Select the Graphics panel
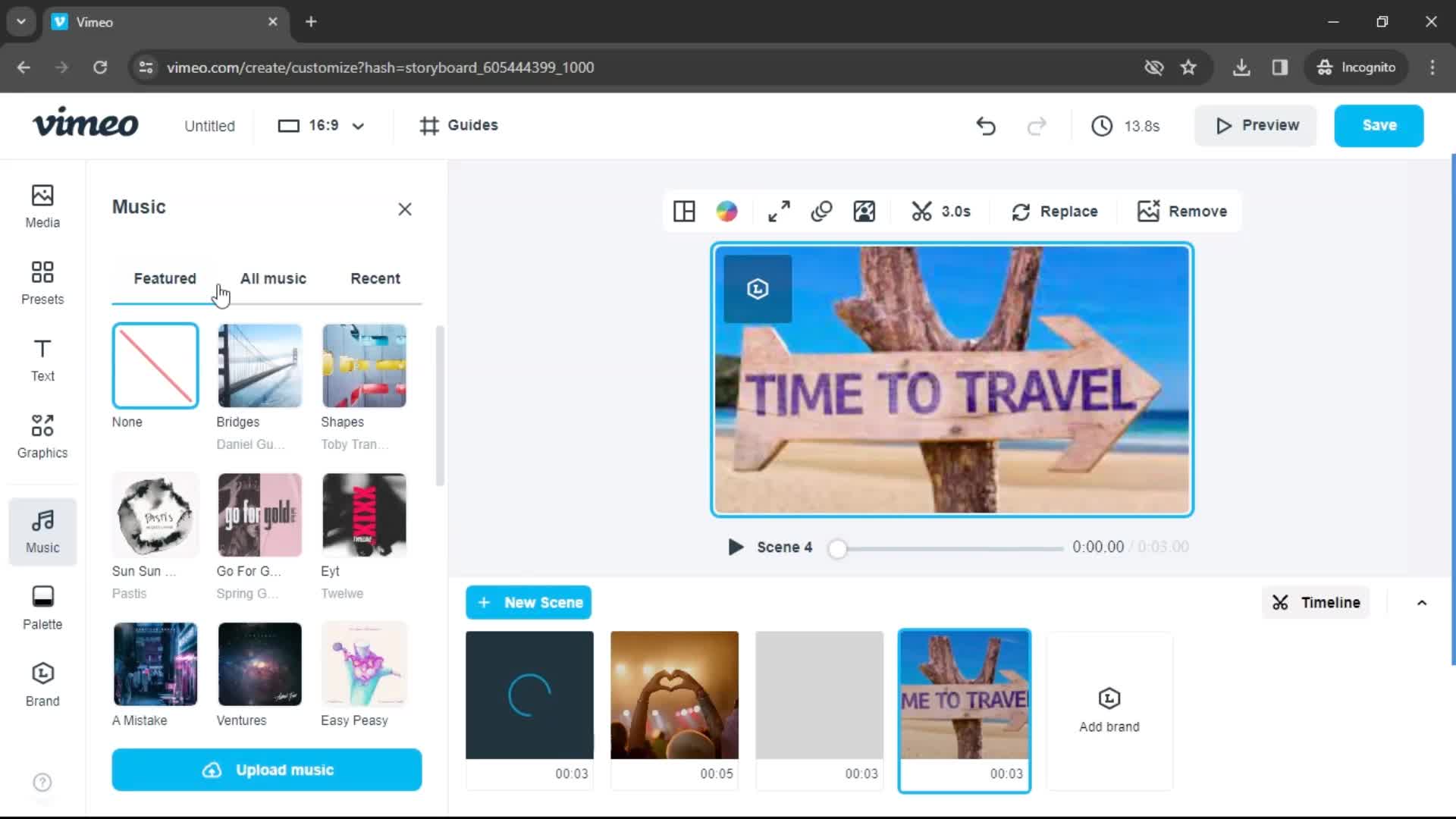 [42, 436]
